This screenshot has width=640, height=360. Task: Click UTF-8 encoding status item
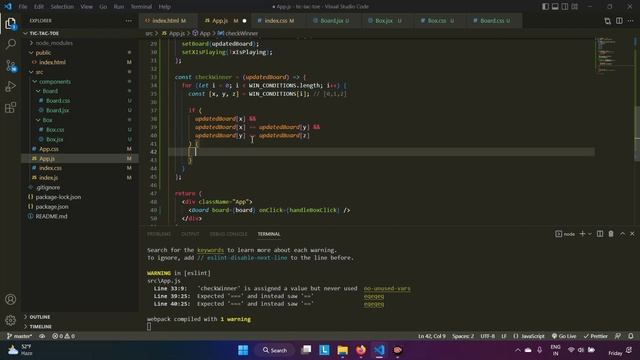coord(487,336)
